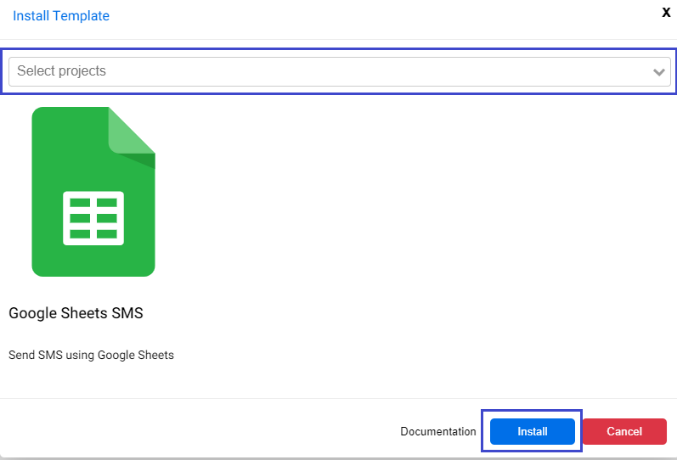The image size is (677, 460).
Task: Close the Install Template dialog with X
Action: pos(666,13)
